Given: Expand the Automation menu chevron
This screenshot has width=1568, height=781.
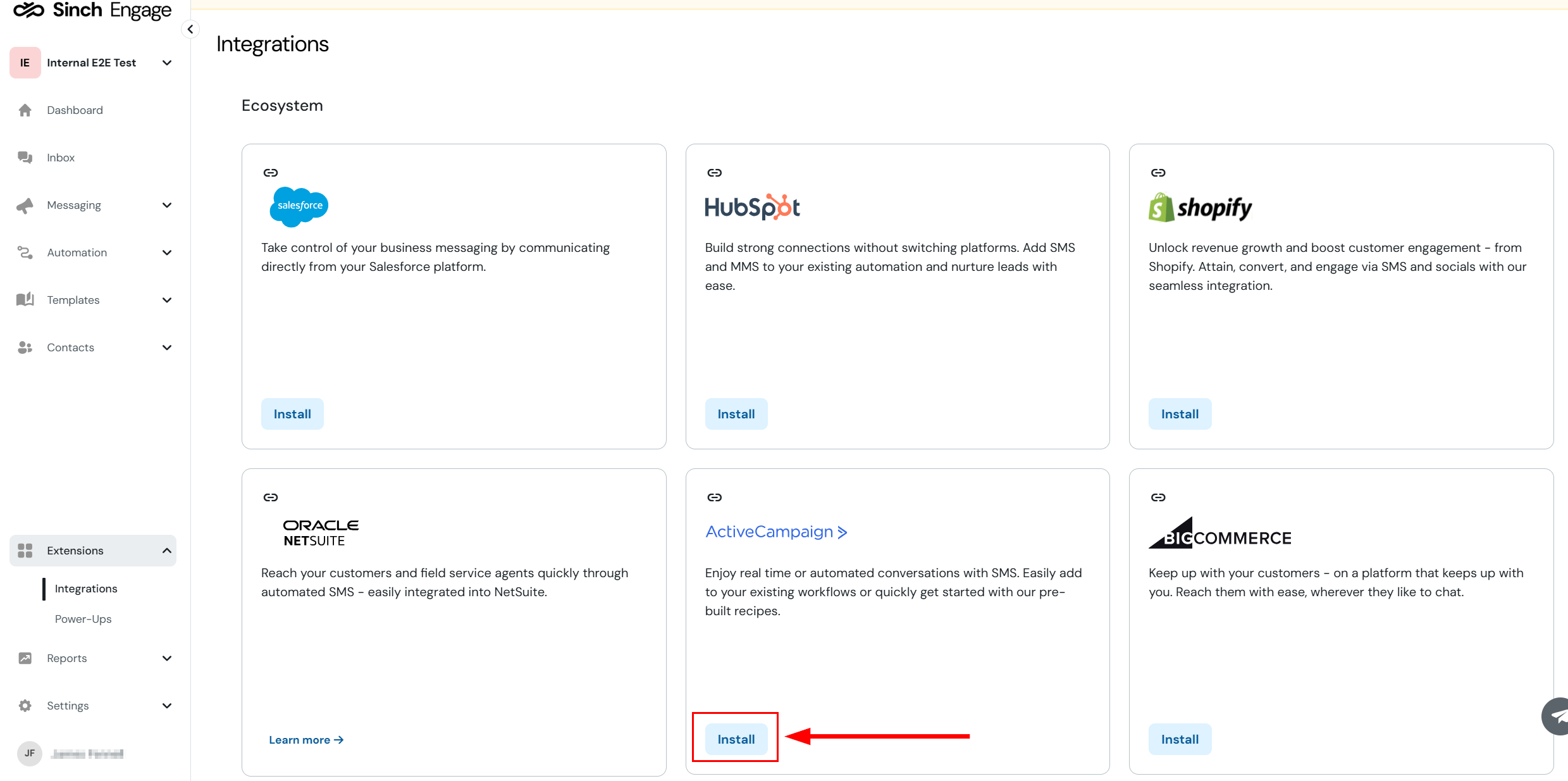Looking at the screenshot, I should pos(167,253).
